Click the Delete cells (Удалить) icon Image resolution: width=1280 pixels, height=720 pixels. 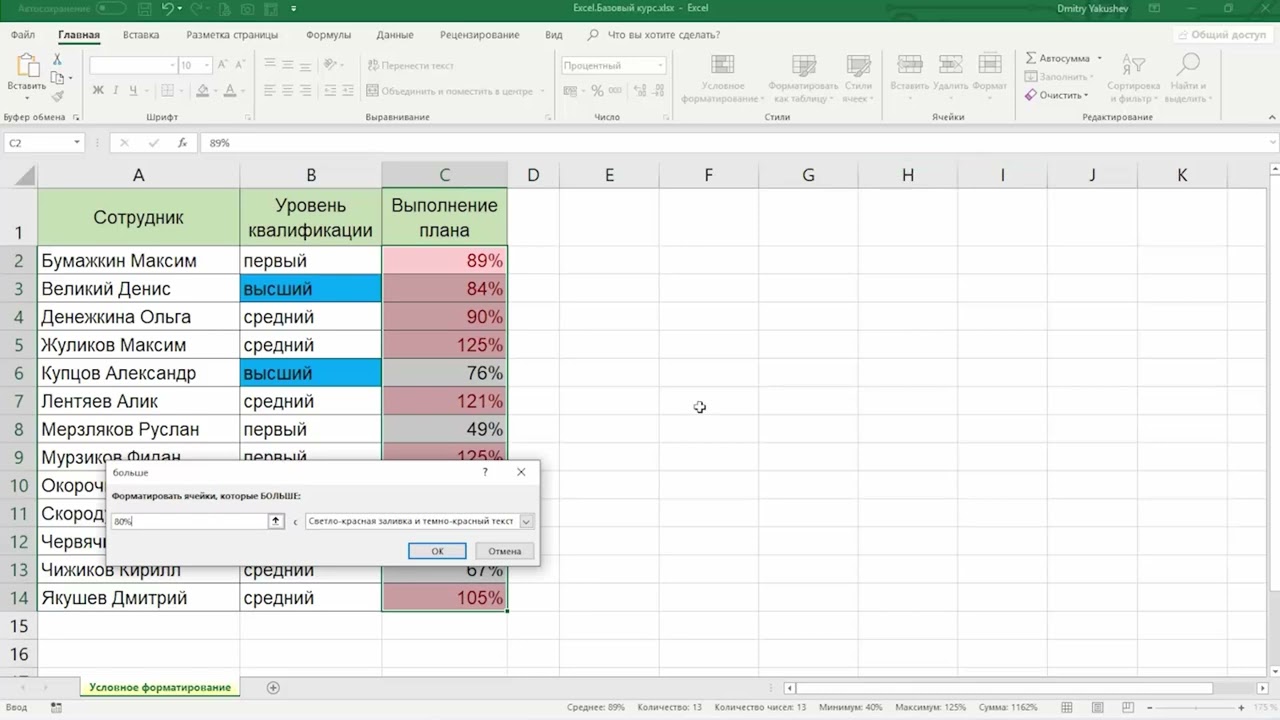tap(950, 66)
